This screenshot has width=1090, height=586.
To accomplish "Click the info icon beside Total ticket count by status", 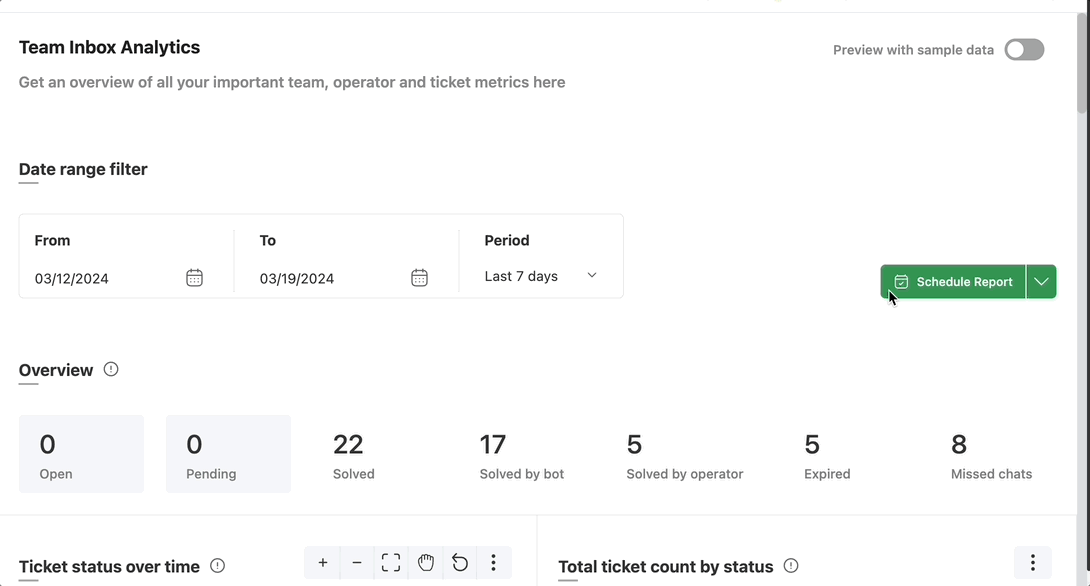I will point(791,566).
